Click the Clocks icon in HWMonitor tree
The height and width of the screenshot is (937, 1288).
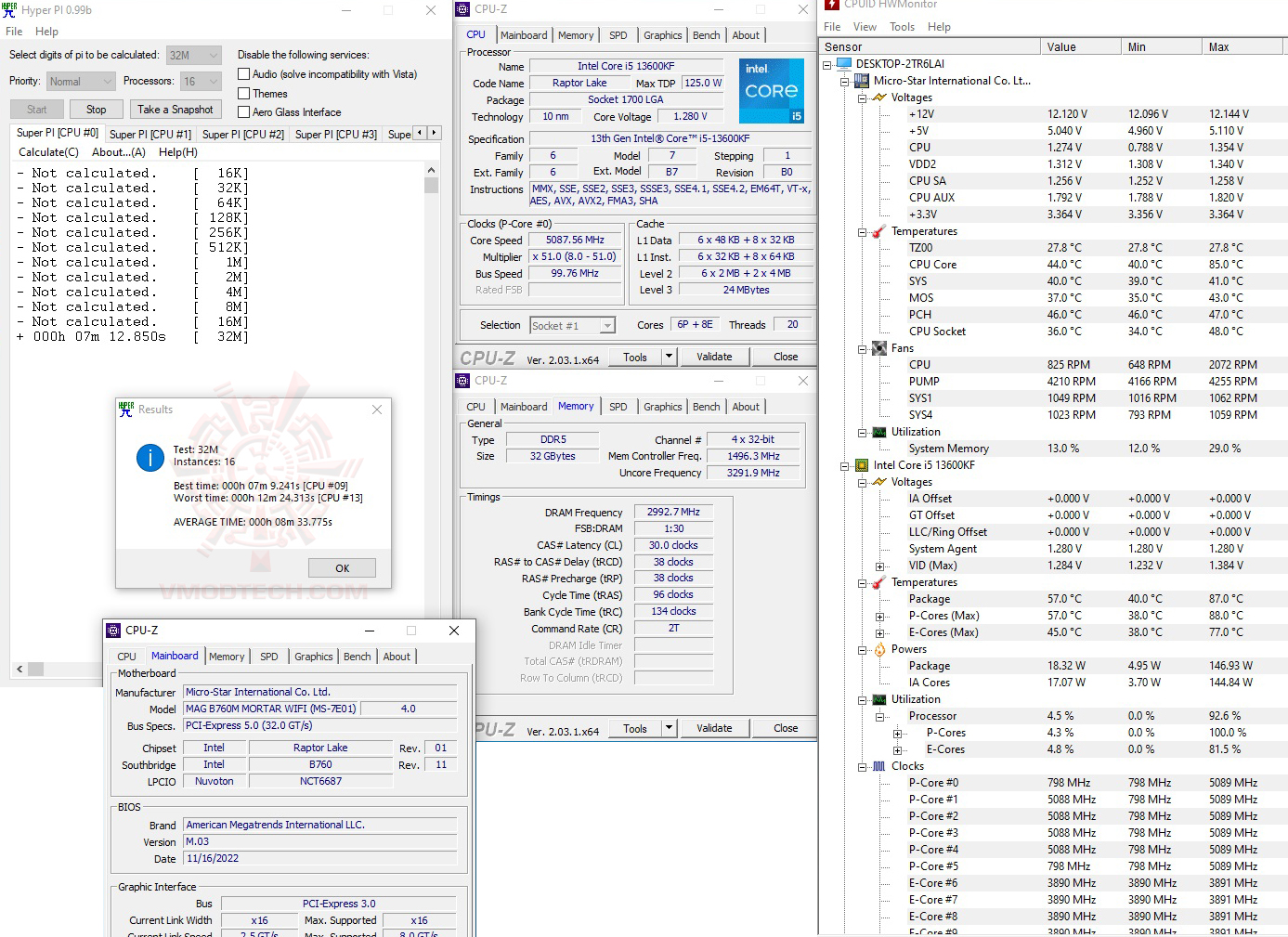[879, 766]
